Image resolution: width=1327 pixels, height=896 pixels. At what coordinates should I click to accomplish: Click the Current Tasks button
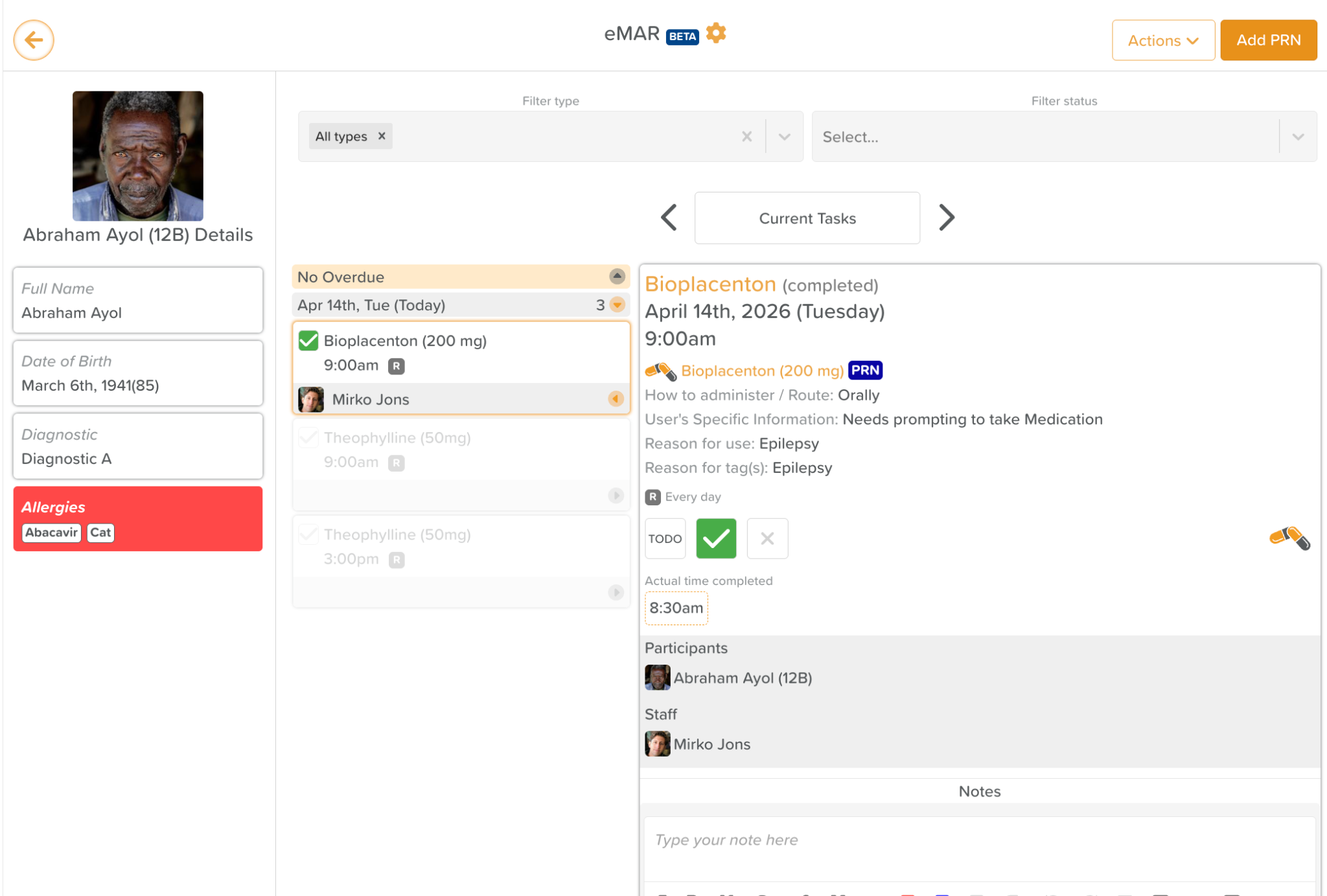pyautogui.click(x=807, y=218)
